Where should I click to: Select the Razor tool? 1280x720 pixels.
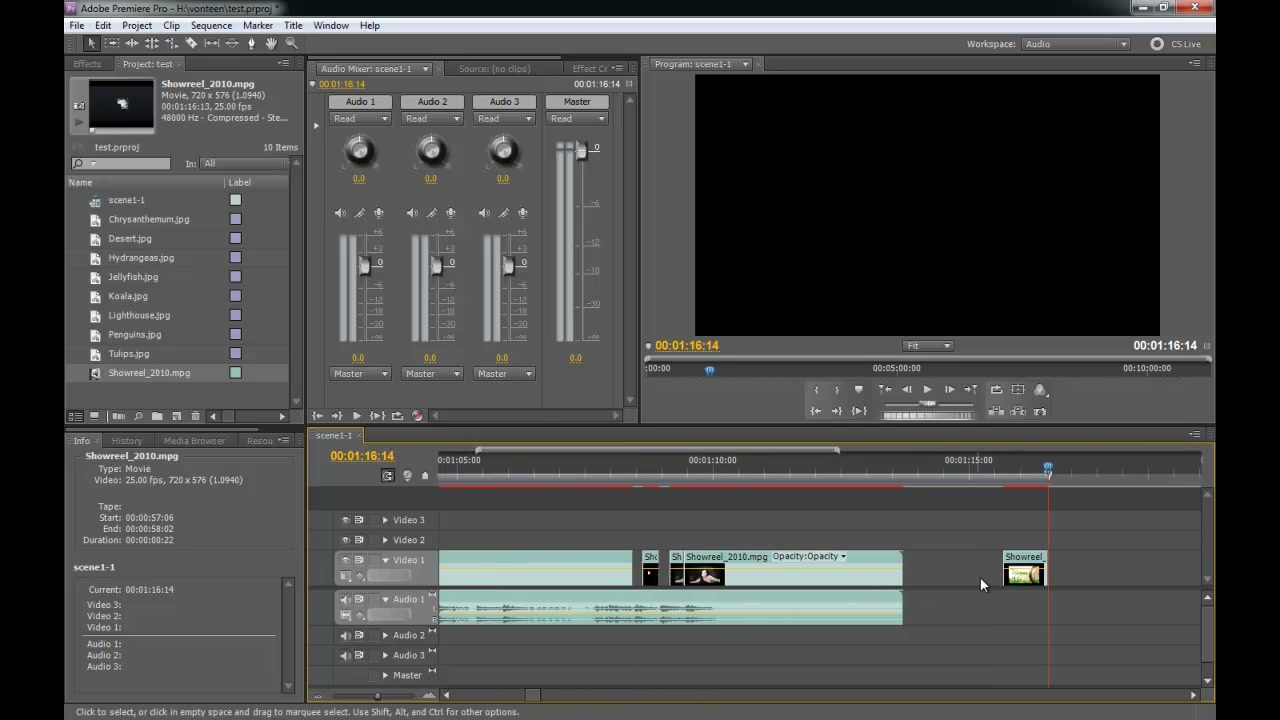pos(191,44)
